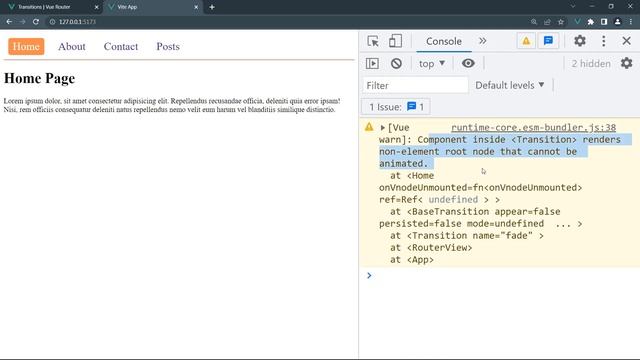Show more DevTools tabs with double chevron
This screenshot has width=640, height=360.
tap(482, 41)
